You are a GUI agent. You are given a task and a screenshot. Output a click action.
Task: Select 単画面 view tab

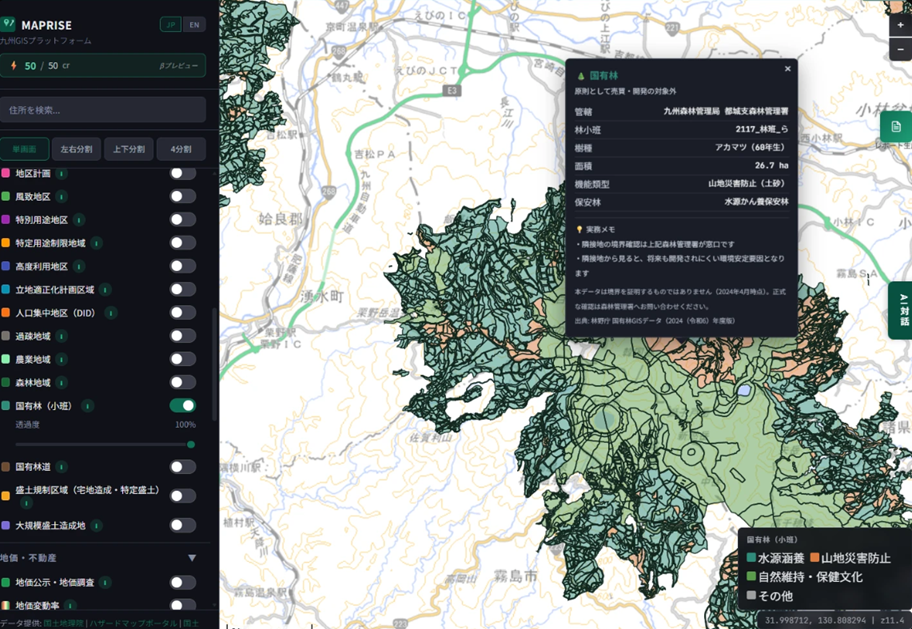tap(24, 149)
